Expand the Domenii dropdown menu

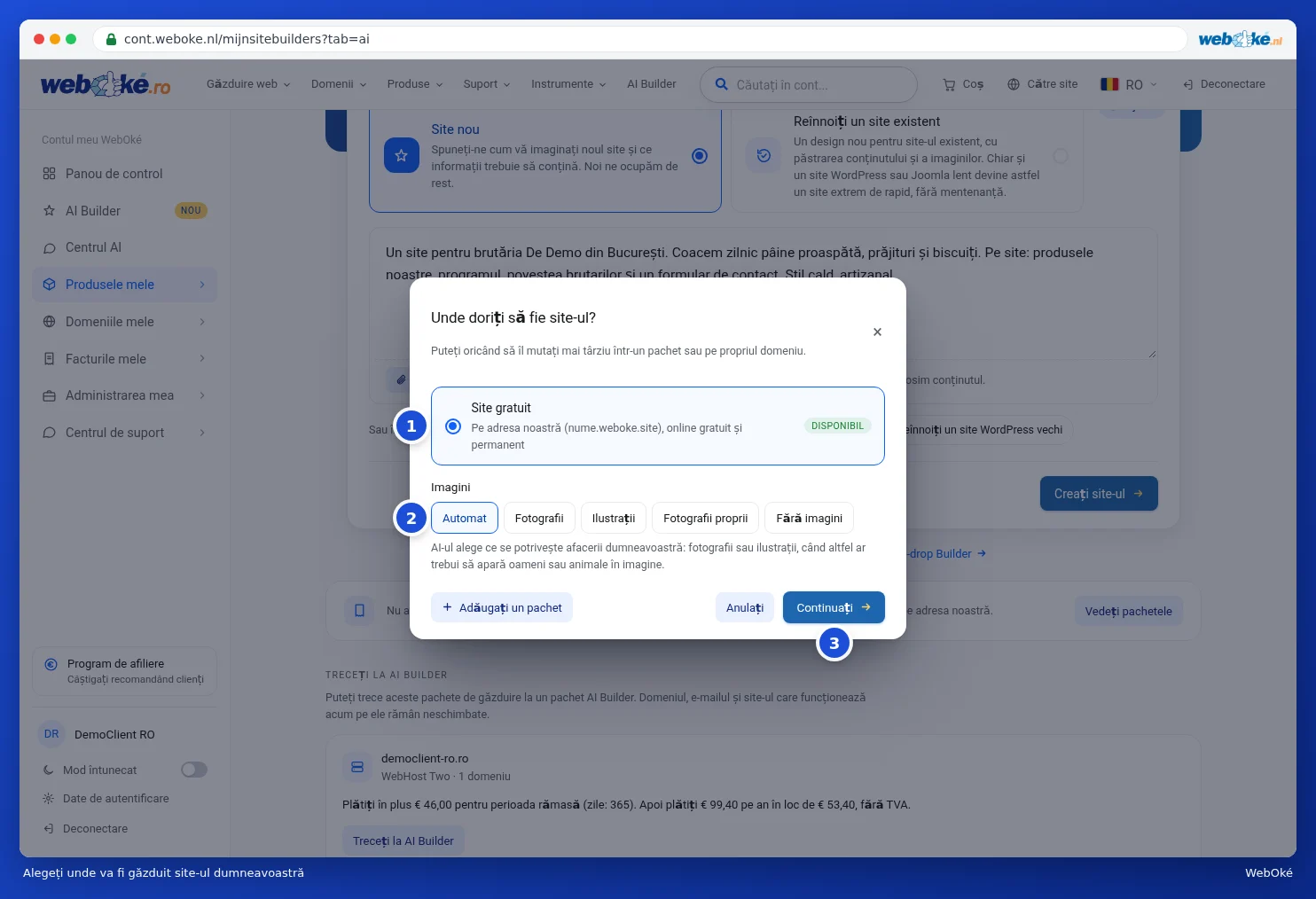(339, 84)
